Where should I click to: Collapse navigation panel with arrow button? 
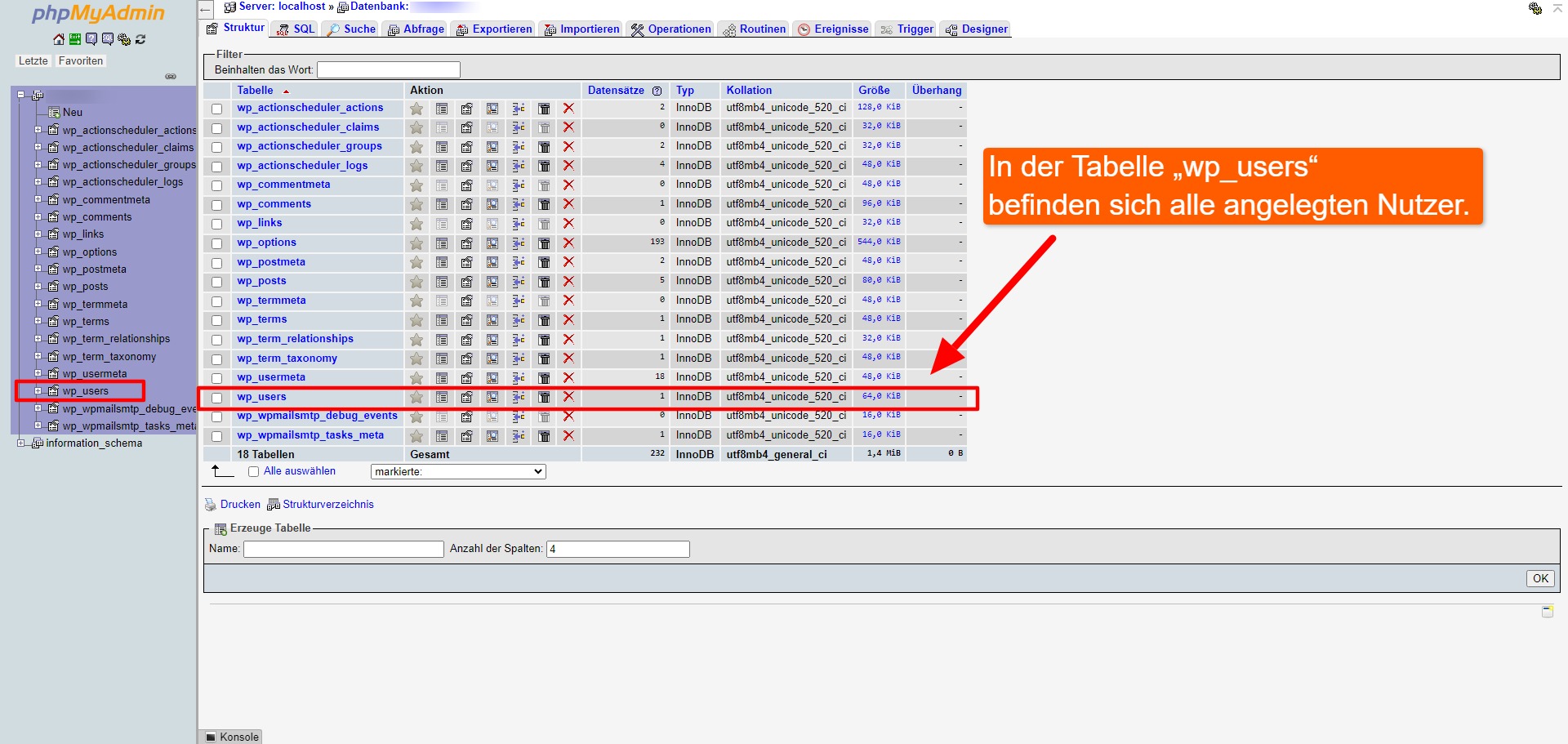coord(206,9)
